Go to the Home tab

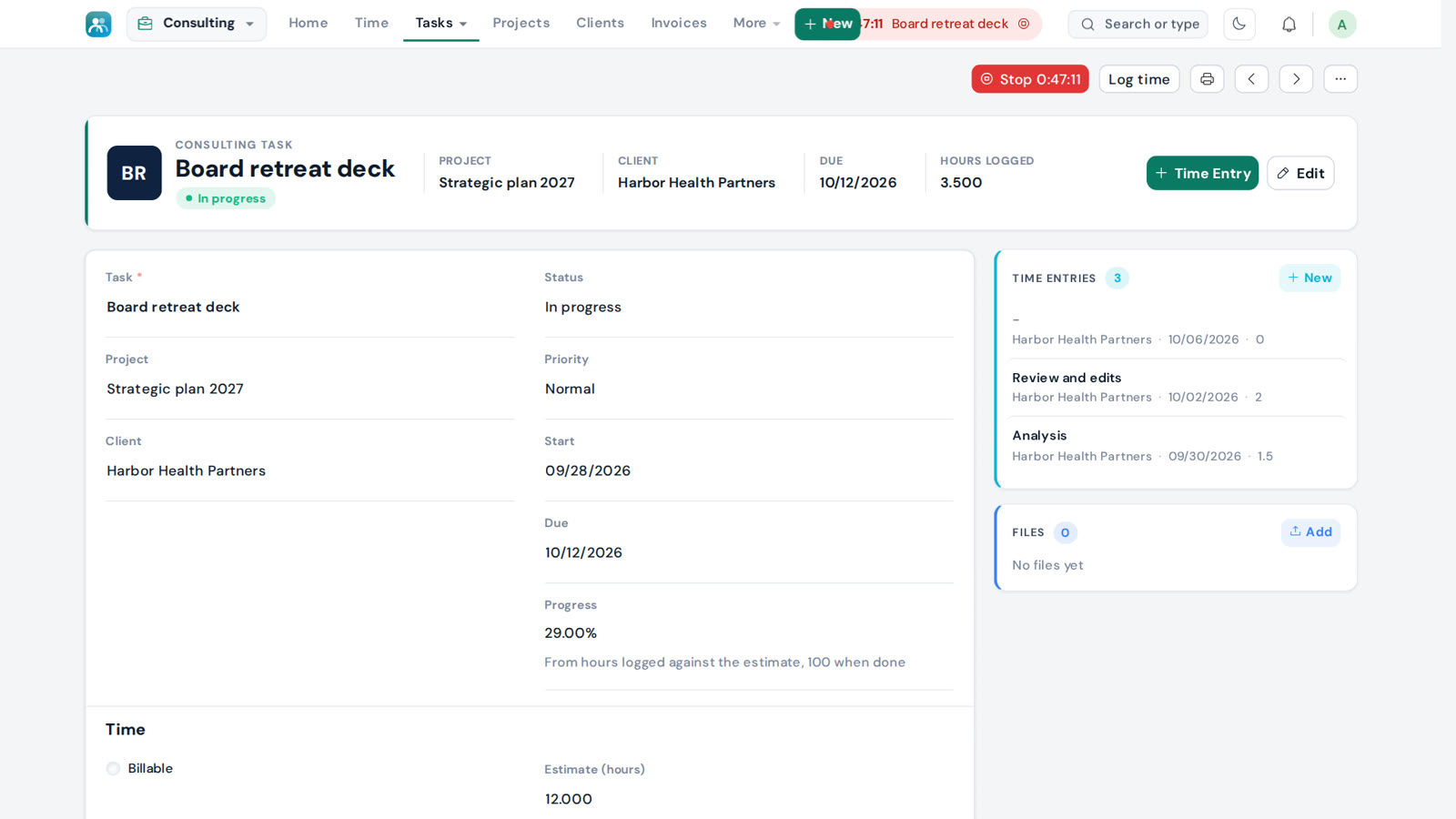(x=308, y=23)
